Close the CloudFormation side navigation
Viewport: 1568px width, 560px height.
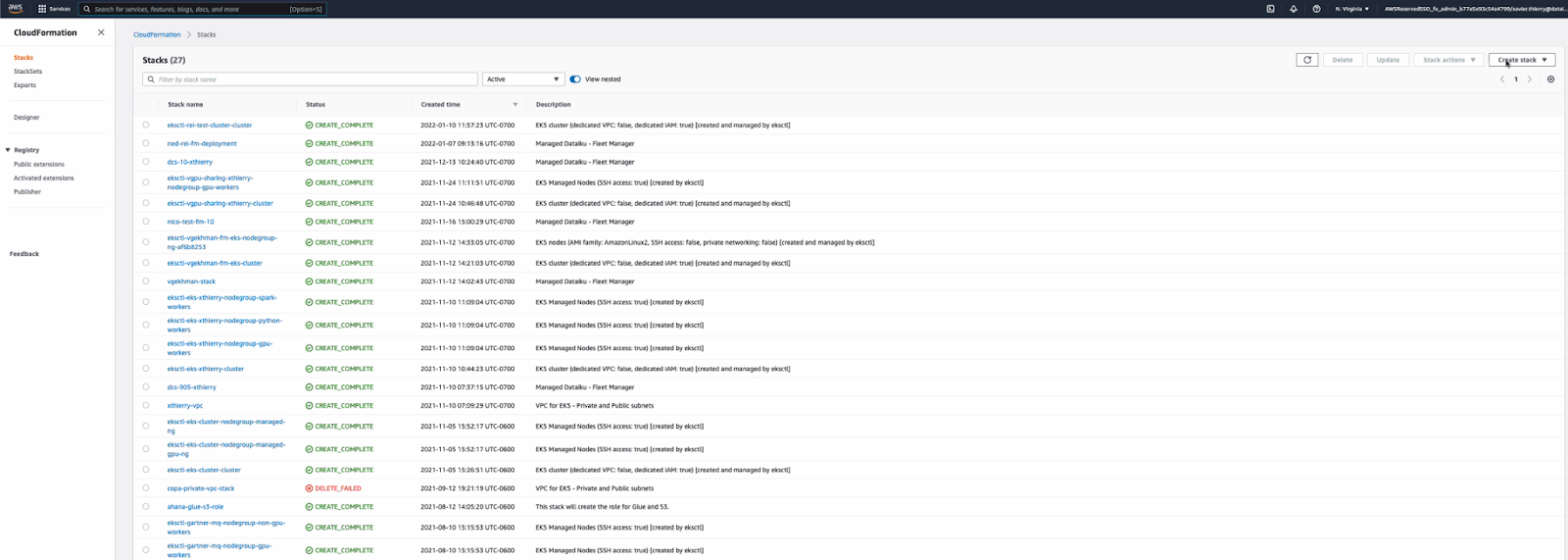coord(101,32)
